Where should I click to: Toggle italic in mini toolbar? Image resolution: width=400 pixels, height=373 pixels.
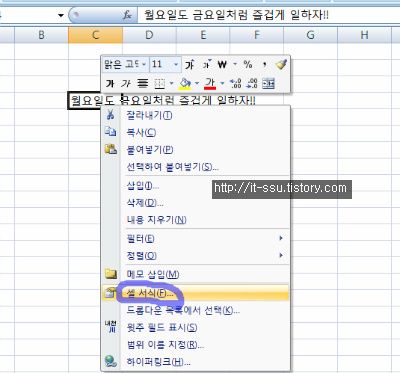(x=126, y=83)
